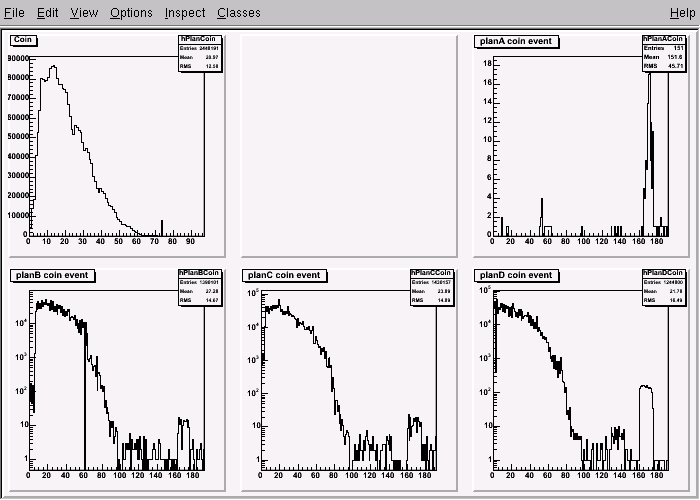Select the 'planB coin event' title box
The height and width of the screenshot is (500, 700).
click(52, 275)
